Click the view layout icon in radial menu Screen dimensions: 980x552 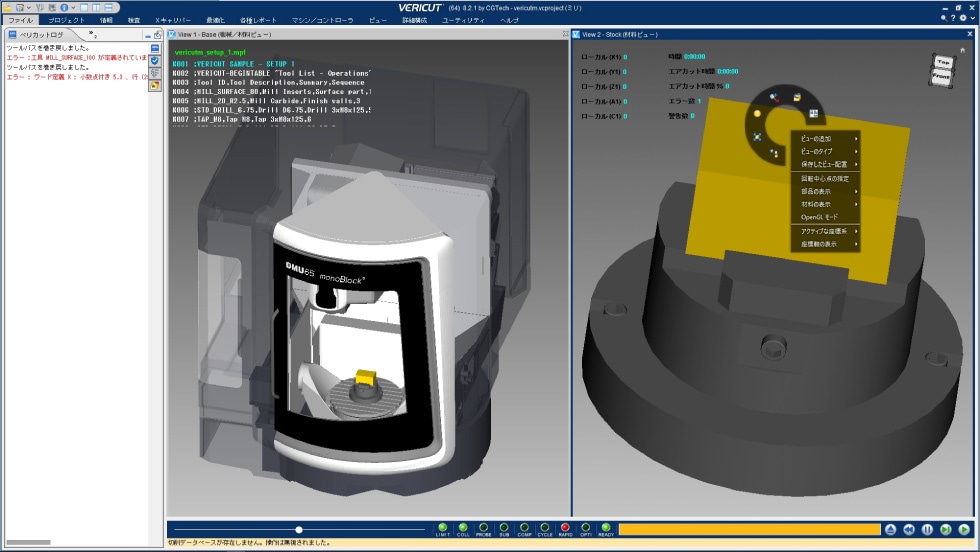pyautogui.click(x=813, y=112)
